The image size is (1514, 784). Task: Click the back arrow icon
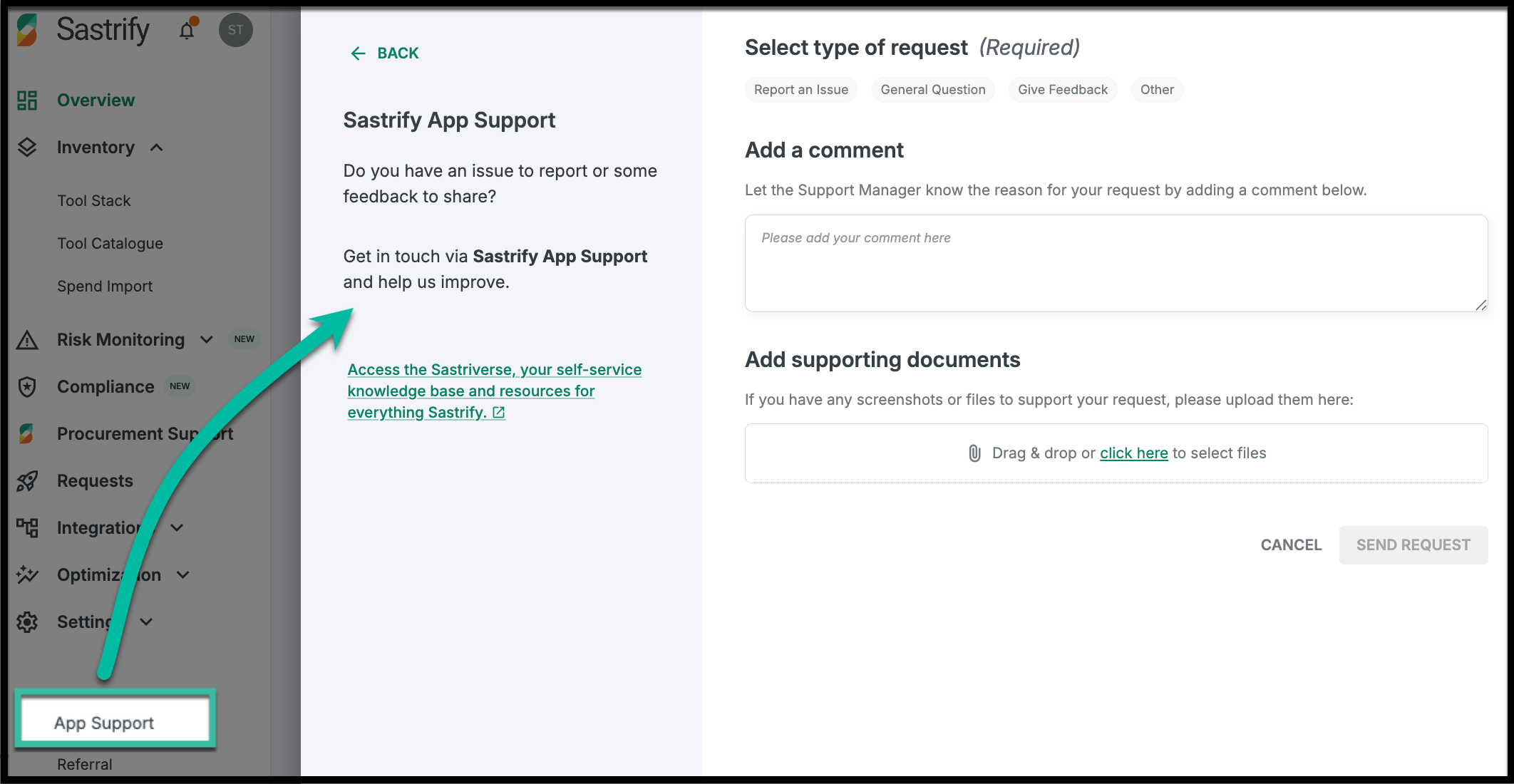tap(358, 53)
